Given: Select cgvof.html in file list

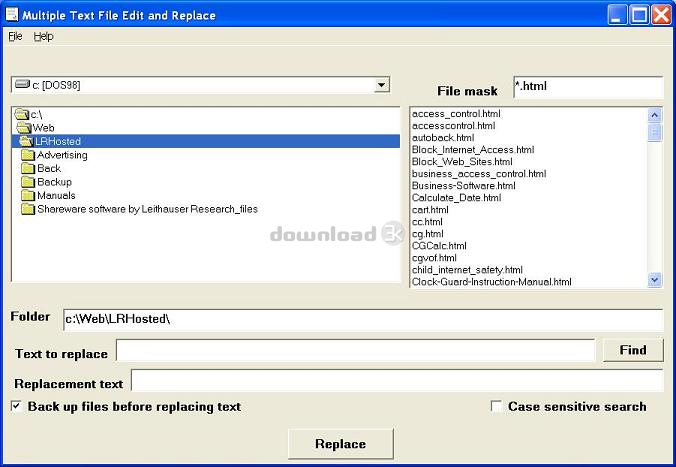Looking at the screenshot, I should (434, 258).
